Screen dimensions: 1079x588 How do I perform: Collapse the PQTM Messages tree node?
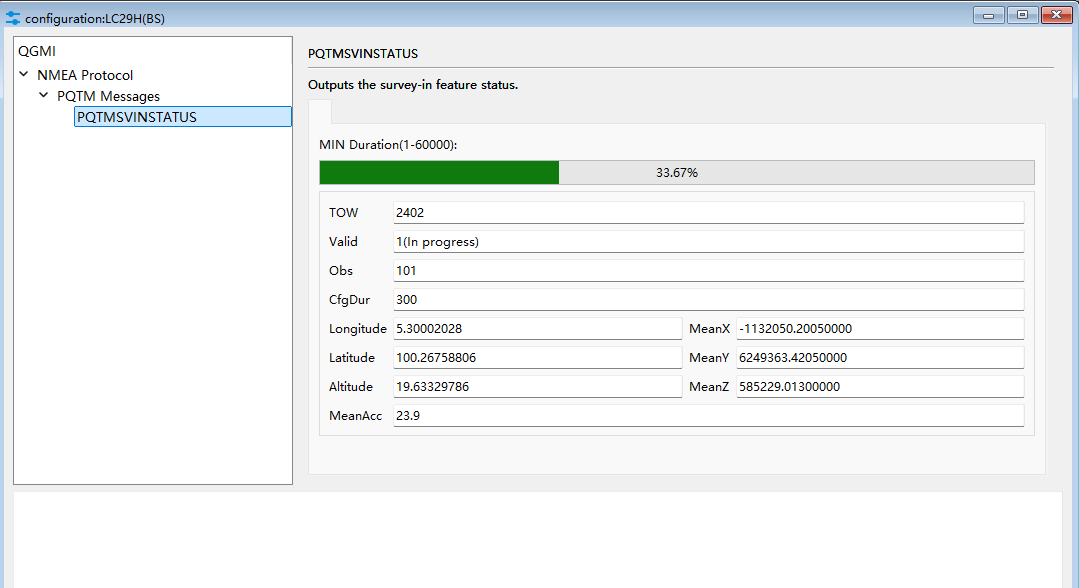tap(44, 96)
